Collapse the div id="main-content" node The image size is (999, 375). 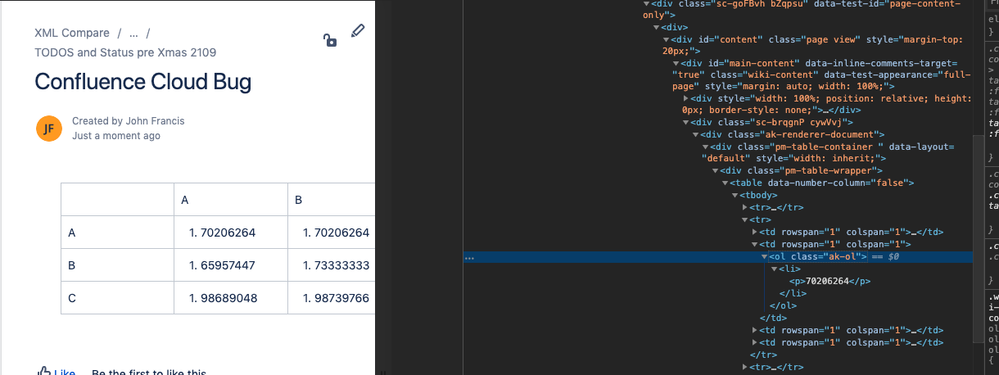[677, 63]
